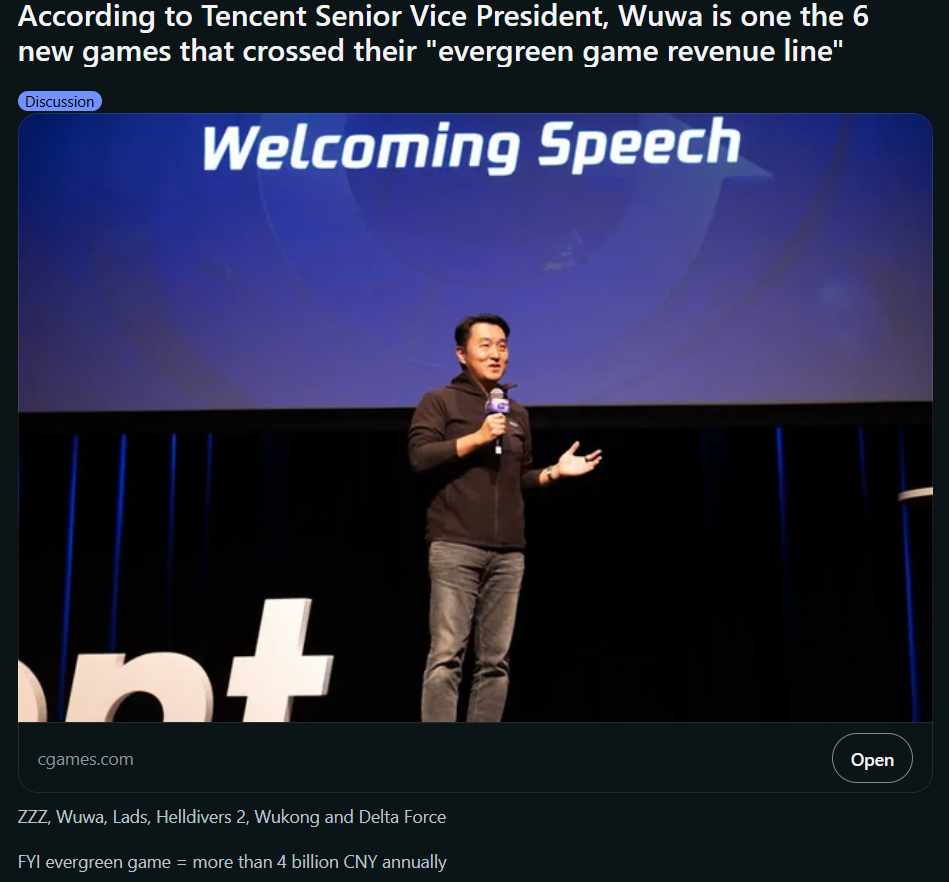
Task: Select the game list line starting with ZZZ
Action: tap(232, 817)
